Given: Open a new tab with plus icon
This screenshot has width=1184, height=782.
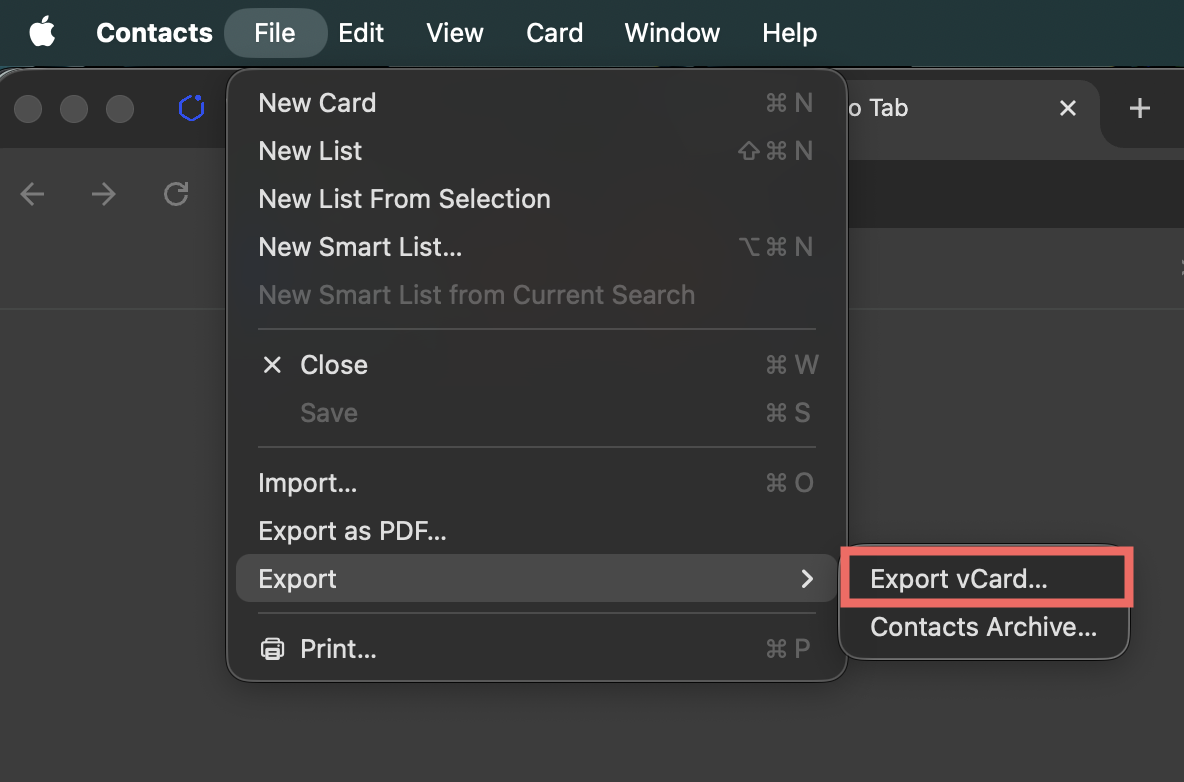Looking at the screenshot, I should 1139,108.
